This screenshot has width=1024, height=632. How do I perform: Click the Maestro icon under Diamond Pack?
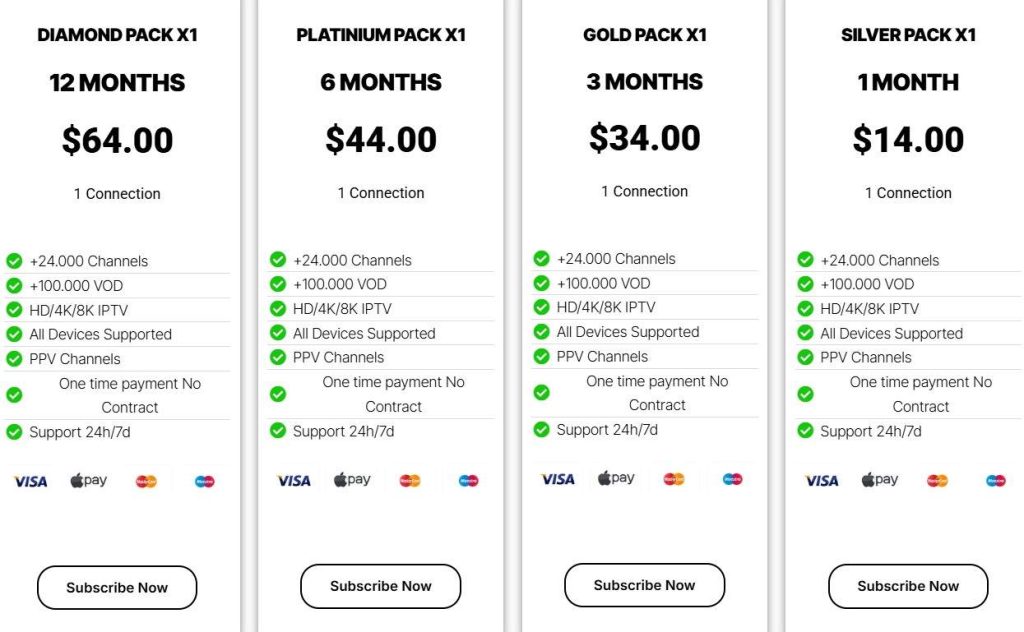click(x=204, y=481)
